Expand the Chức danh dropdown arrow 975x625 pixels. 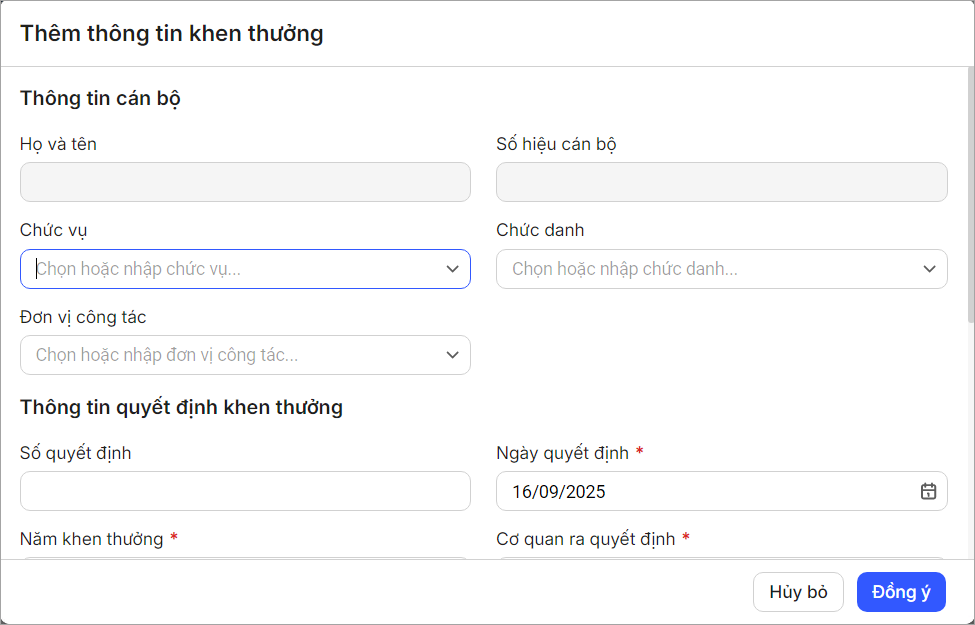[929, 269]
